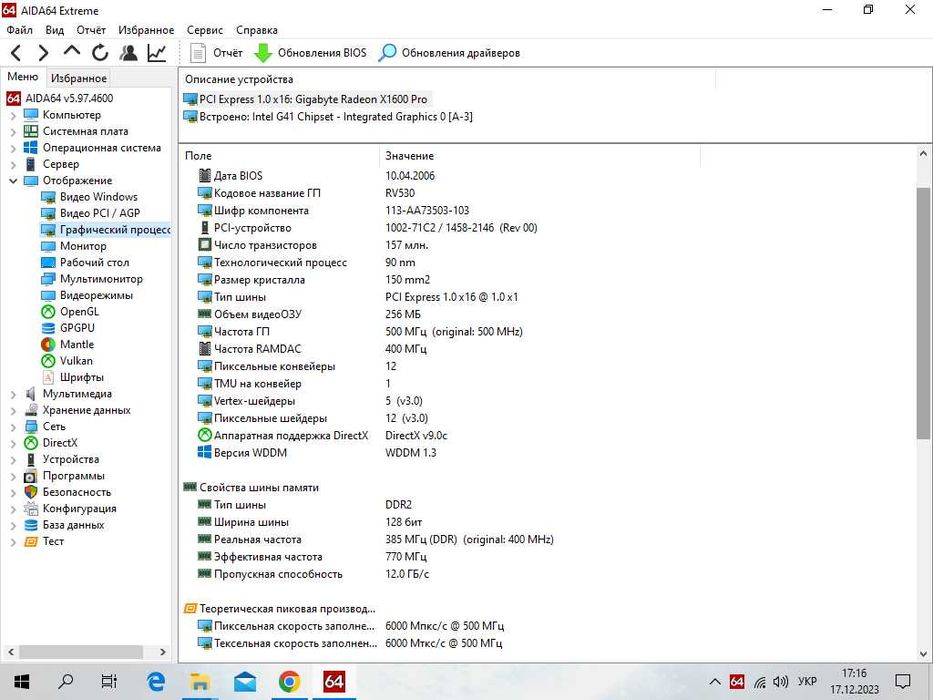Screen dimensions: 933x700
Task: Open taskbar search magnifier icon
Action: (x=65, y=682)
